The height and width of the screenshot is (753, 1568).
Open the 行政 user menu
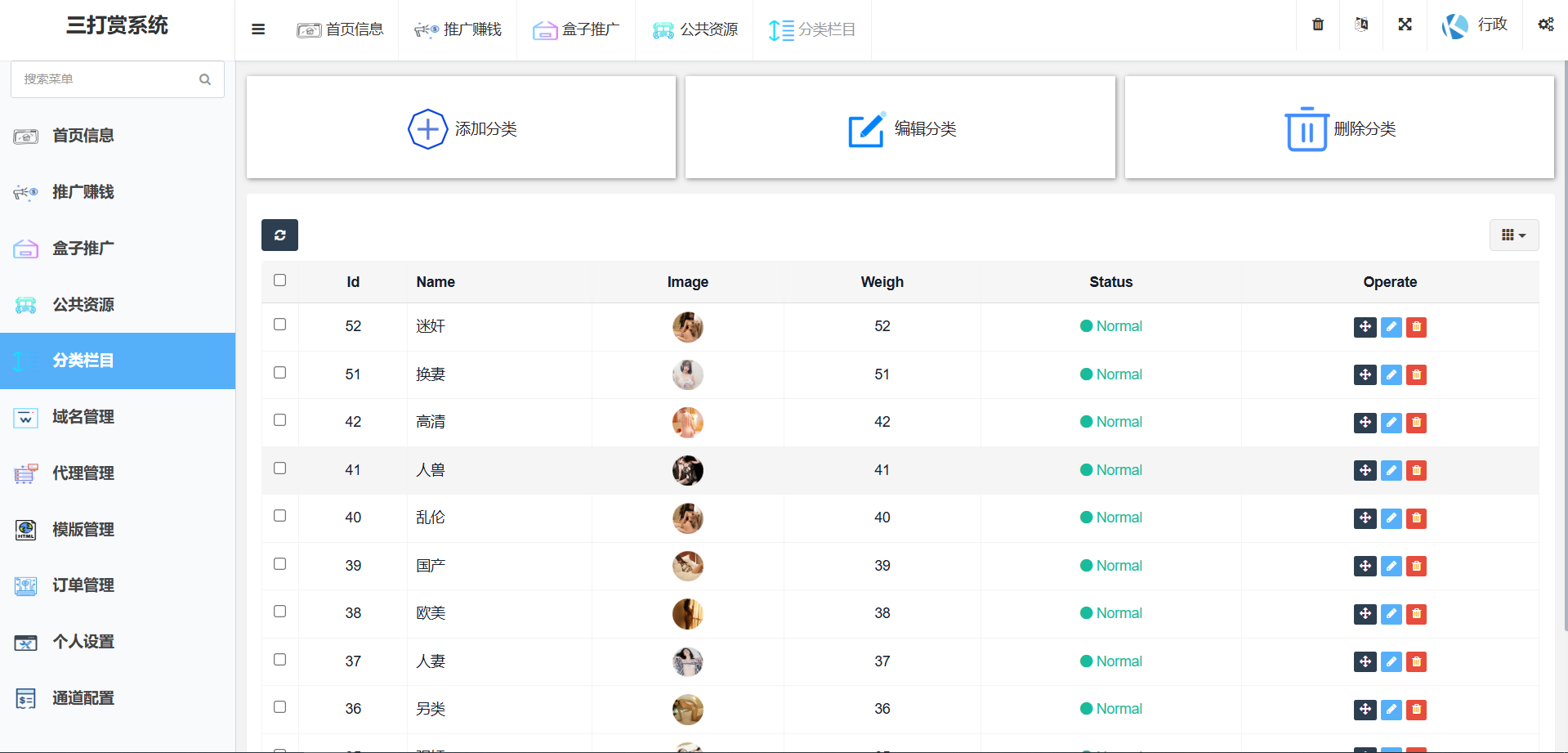click(x=1476, y=25)
